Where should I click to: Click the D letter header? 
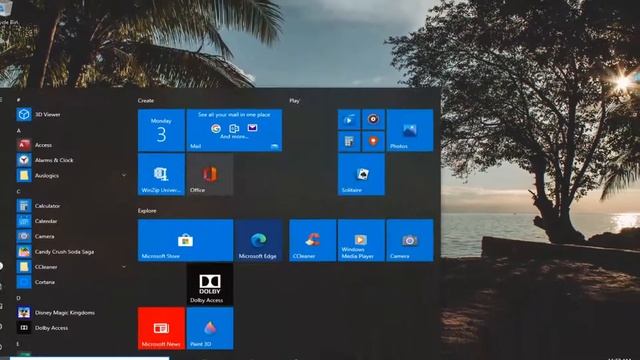[18, 298]
